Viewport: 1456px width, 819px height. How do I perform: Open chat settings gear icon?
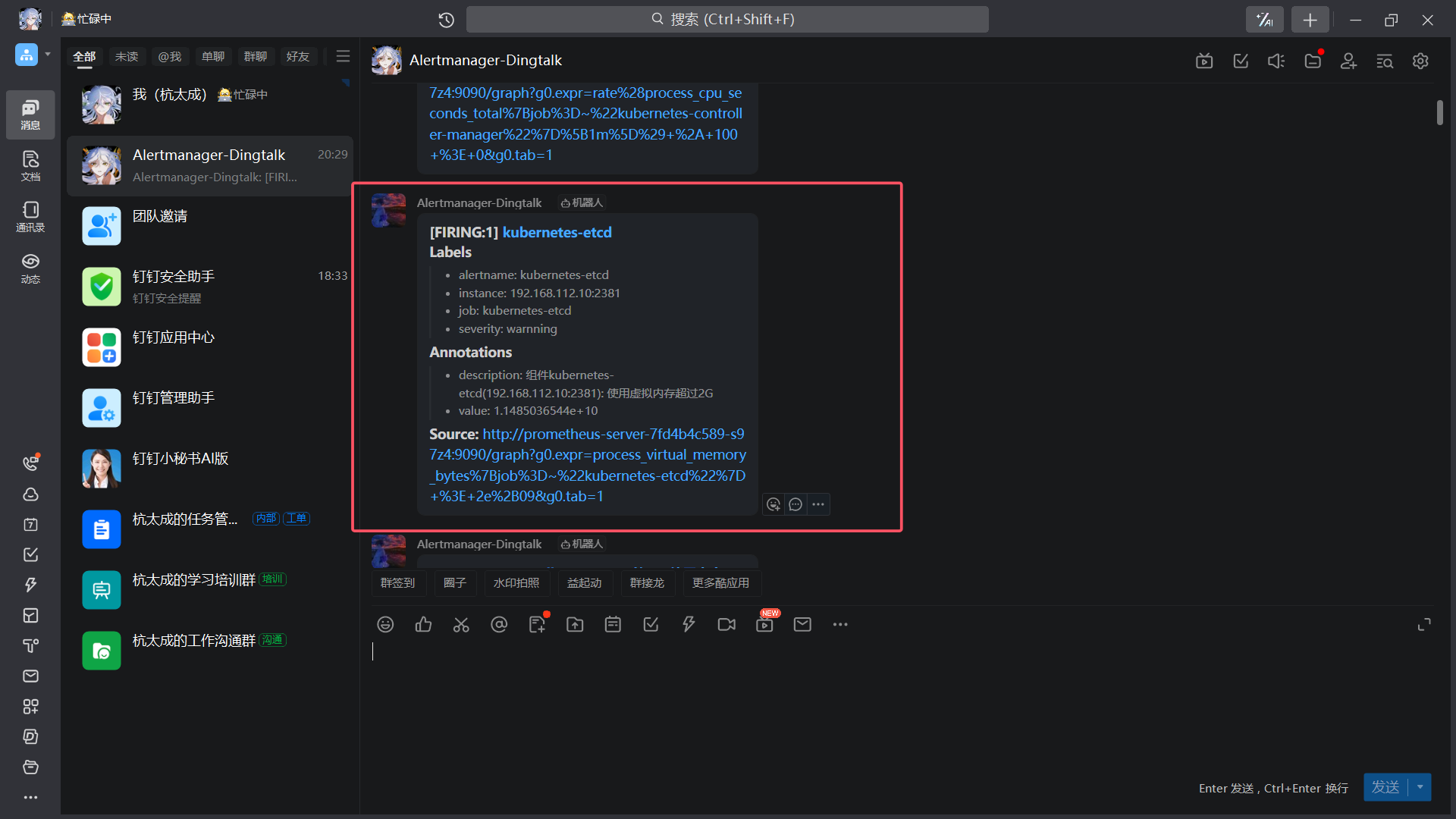coord(1420,61)
